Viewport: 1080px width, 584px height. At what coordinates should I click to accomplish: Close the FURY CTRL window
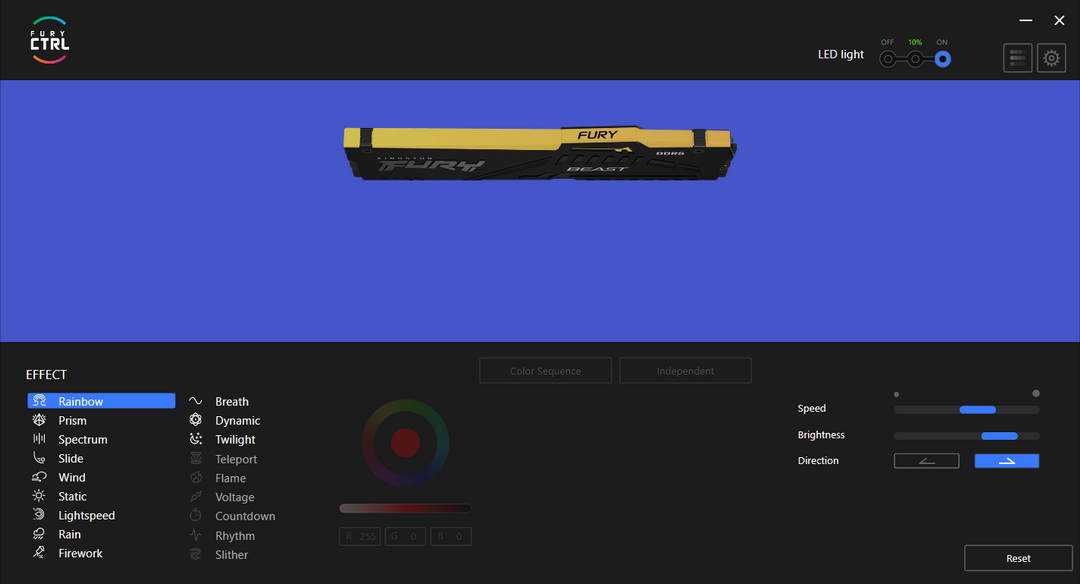(1059, 21)
